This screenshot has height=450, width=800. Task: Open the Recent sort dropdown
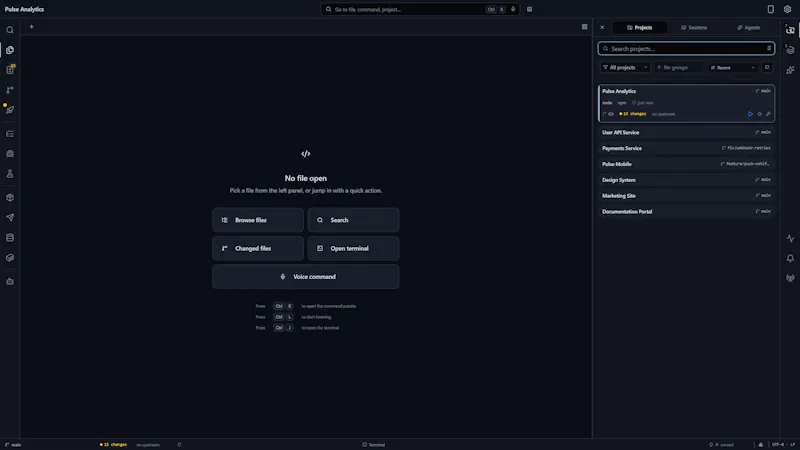pos(733,67)
